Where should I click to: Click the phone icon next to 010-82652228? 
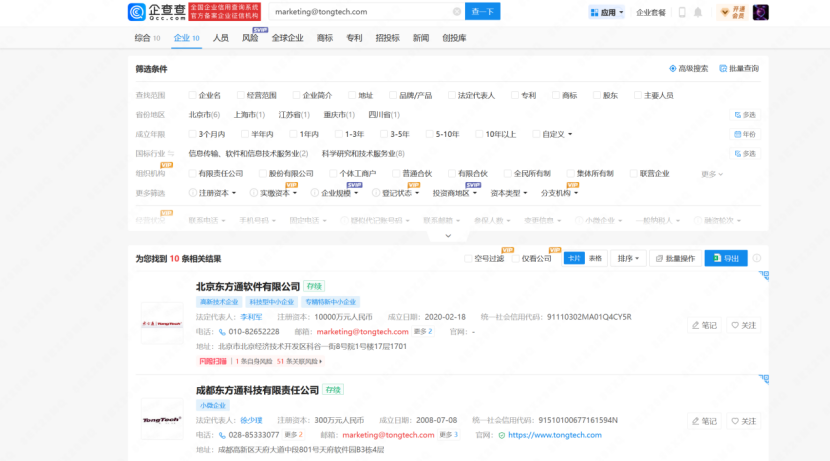(x=222, y=332)
